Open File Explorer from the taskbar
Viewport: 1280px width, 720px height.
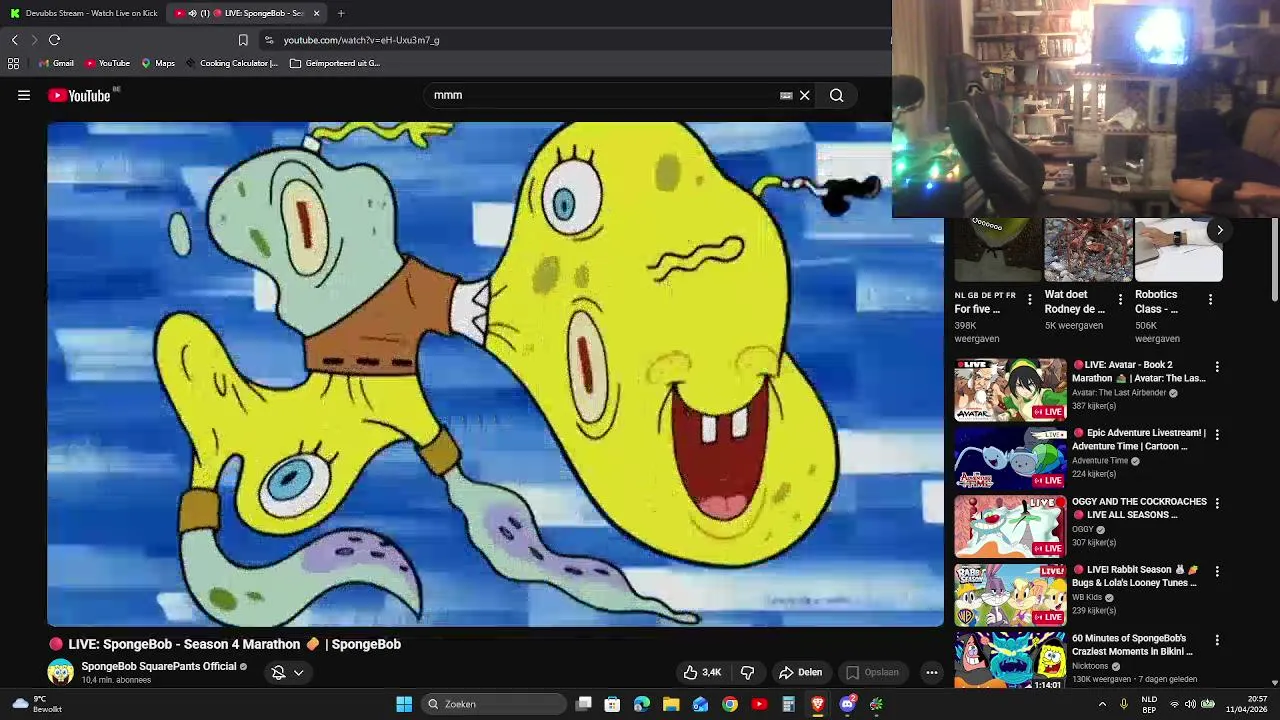click(671, 704)
